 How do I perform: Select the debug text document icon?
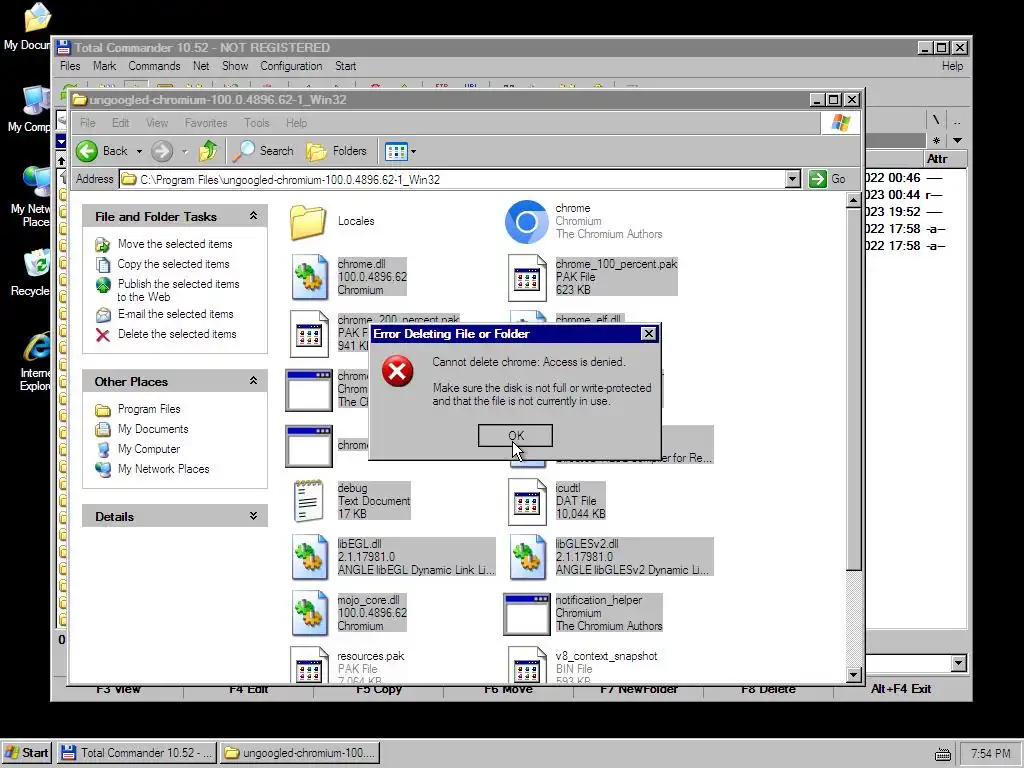(308, 501)
